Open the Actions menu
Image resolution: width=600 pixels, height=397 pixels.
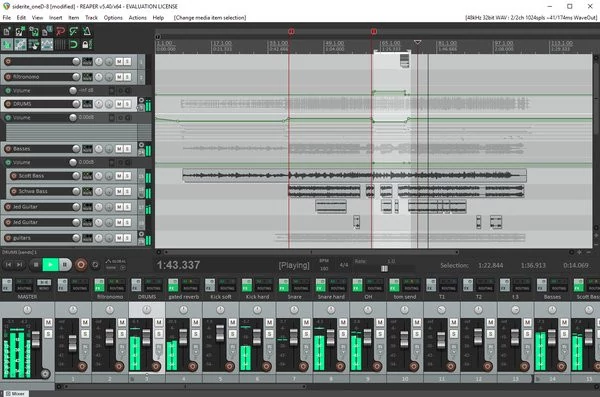coord(137,18)
